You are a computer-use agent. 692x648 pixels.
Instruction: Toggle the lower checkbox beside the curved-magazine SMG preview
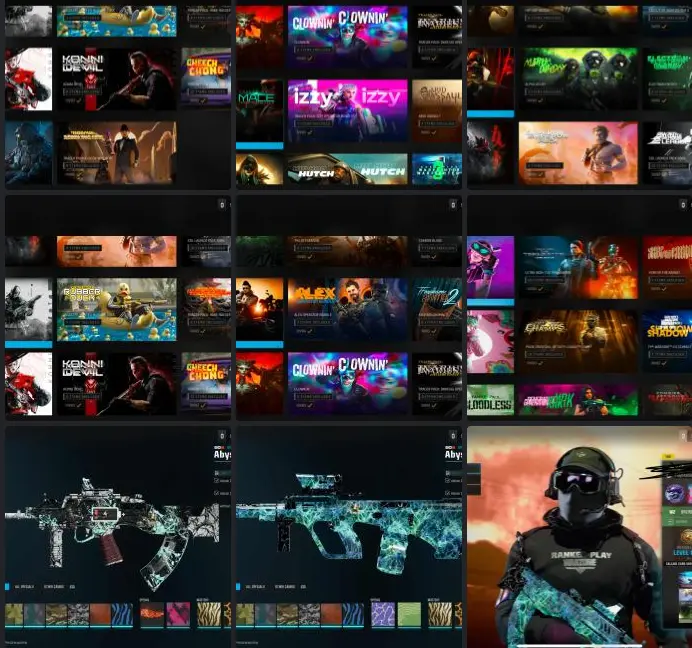pos(216,493)
